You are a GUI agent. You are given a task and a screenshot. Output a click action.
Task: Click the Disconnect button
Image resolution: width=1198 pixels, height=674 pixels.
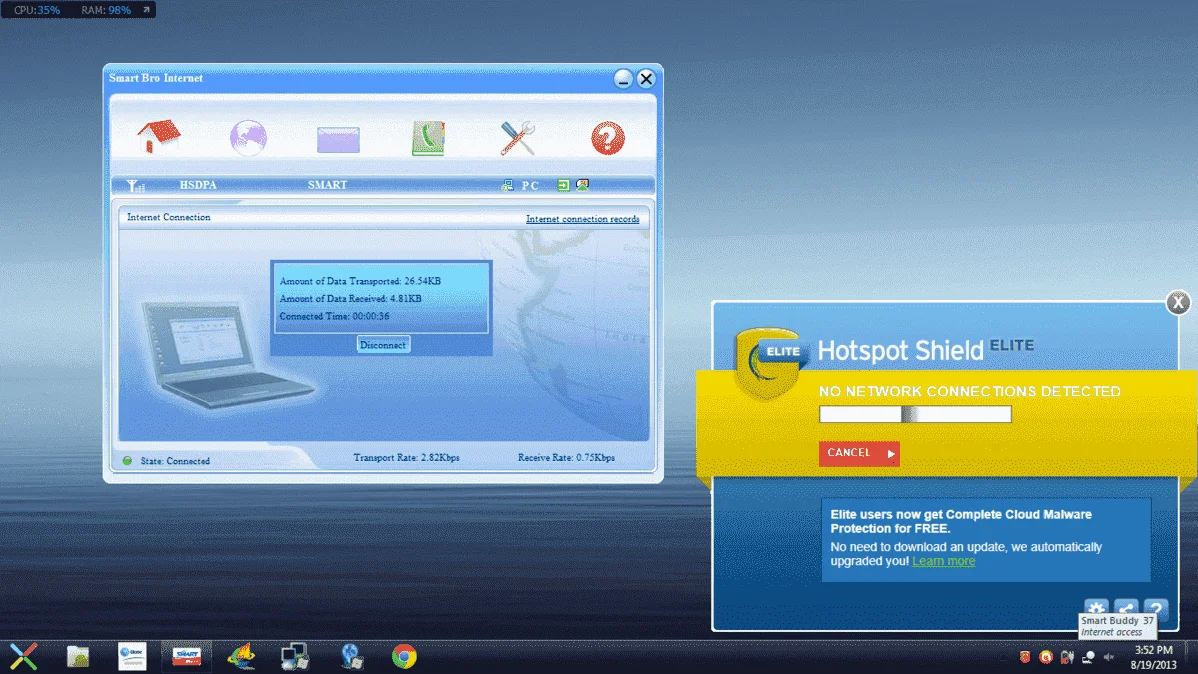pyautogui.click(x=383, y=345)
